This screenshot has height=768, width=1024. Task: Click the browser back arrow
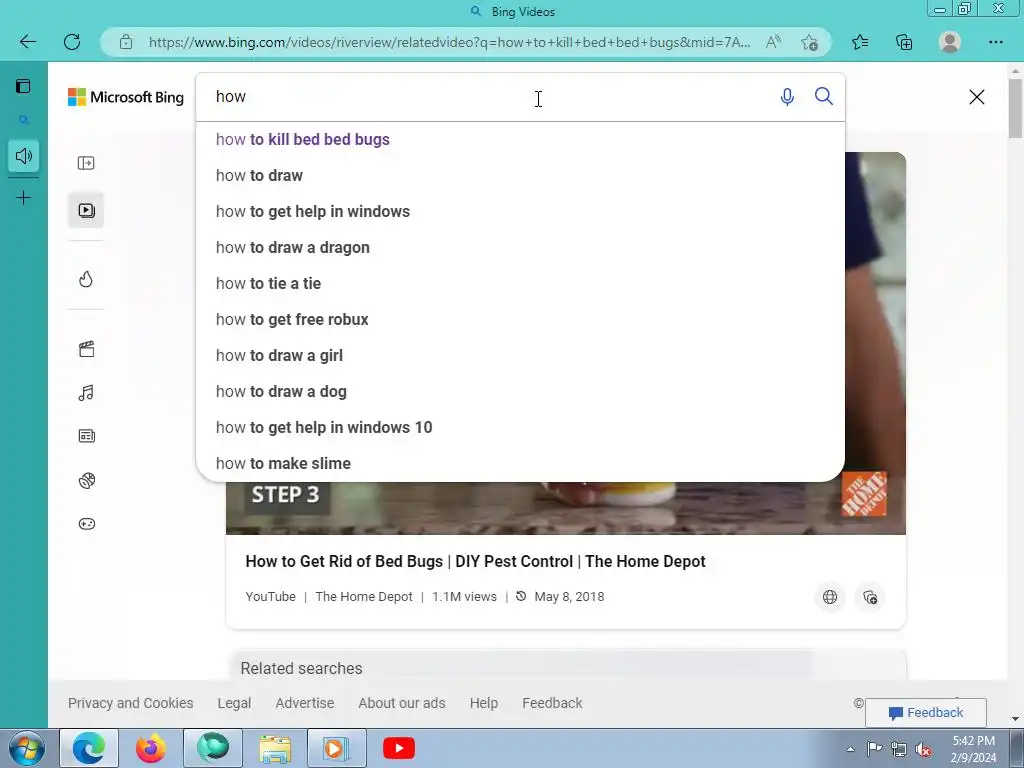[27, 42]
